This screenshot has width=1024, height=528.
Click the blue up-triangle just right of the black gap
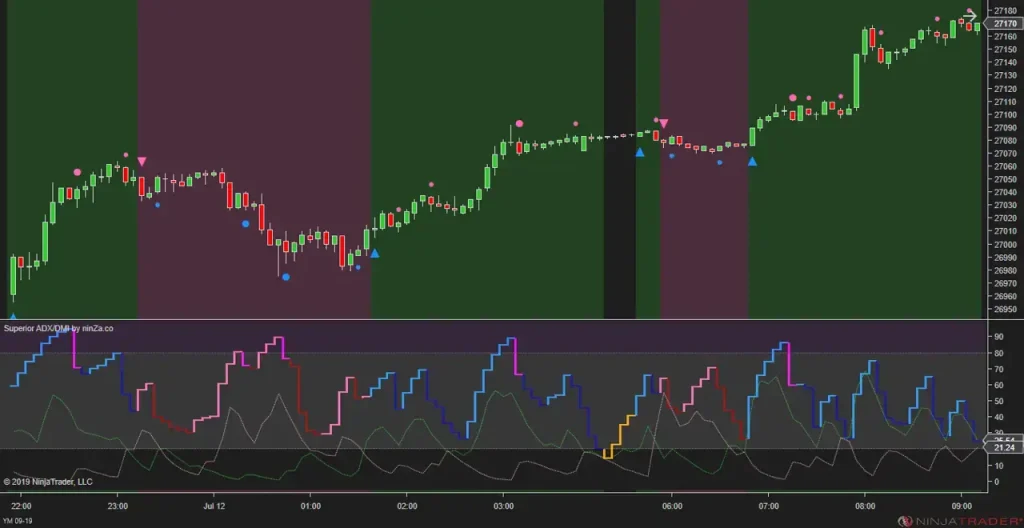(640, 152)
